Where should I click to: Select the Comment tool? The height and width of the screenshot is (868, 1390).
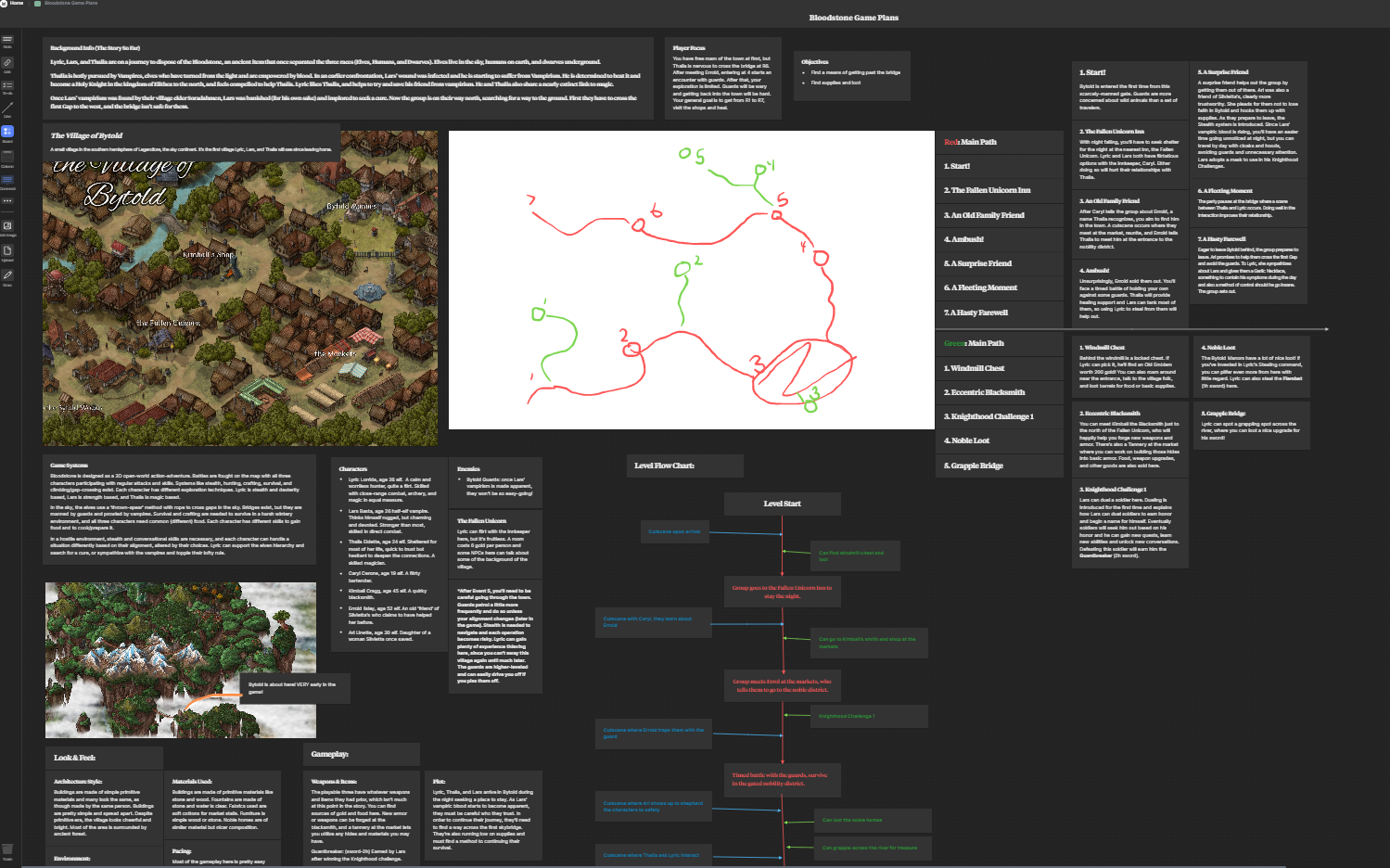(x=7, y=180)
